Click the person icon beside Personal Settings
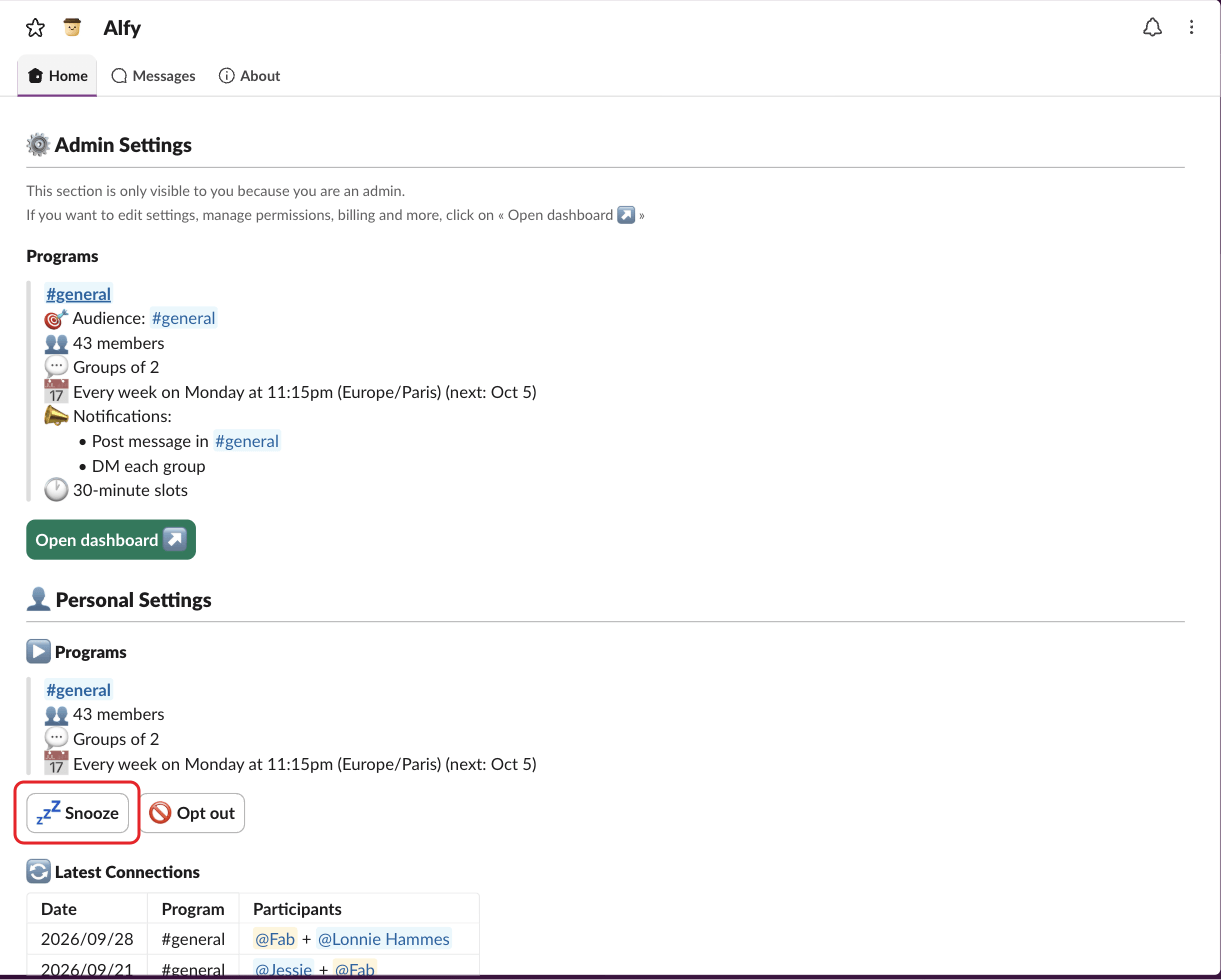Screen dimensions: 1221x980 click(x=38, y=600)
